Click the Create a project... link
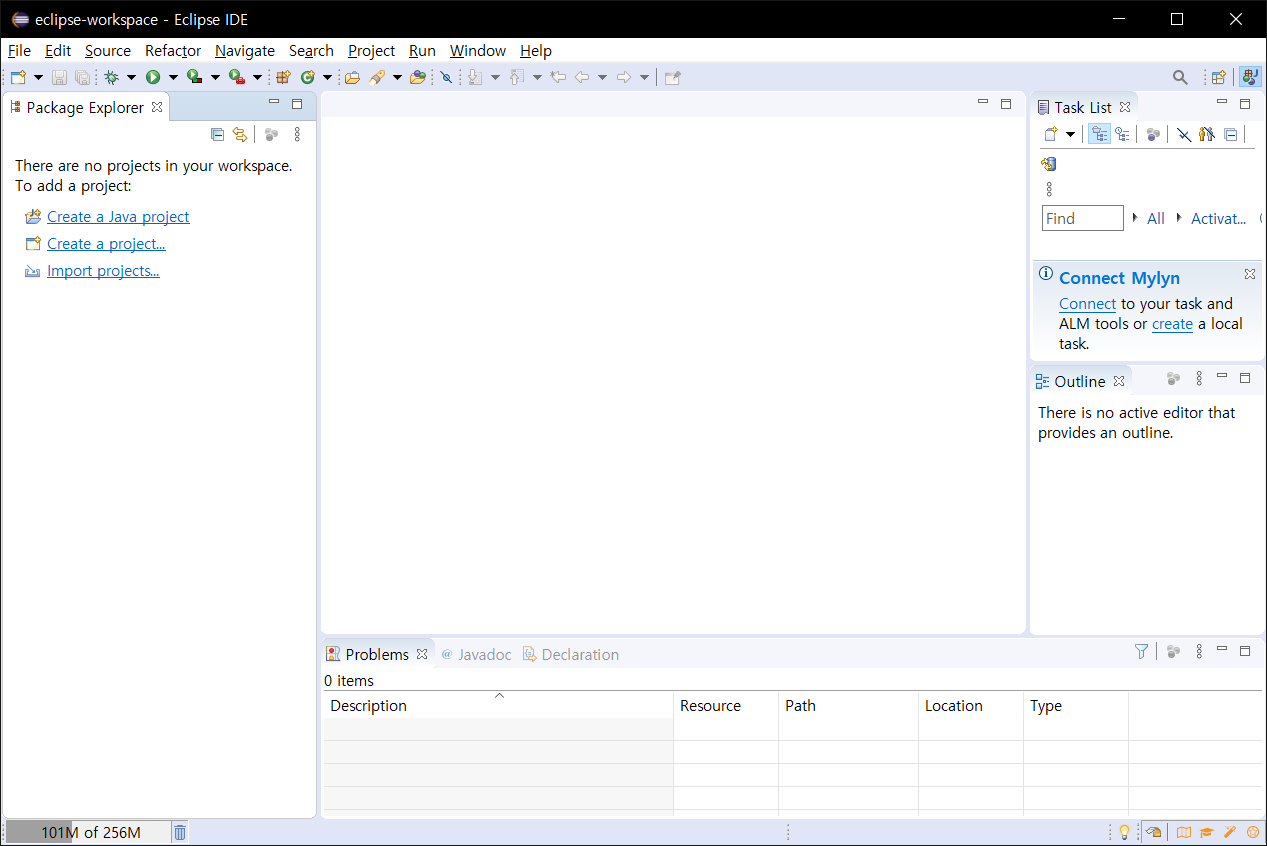Image resolution: width=1267 pixels, height=846 pixels. (x=106, y=243)
